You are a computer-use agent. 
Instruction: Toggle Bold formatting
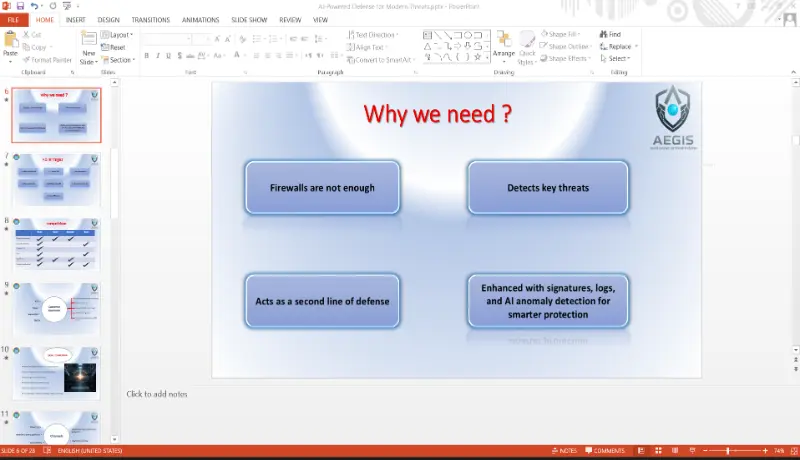coord(146,55)
